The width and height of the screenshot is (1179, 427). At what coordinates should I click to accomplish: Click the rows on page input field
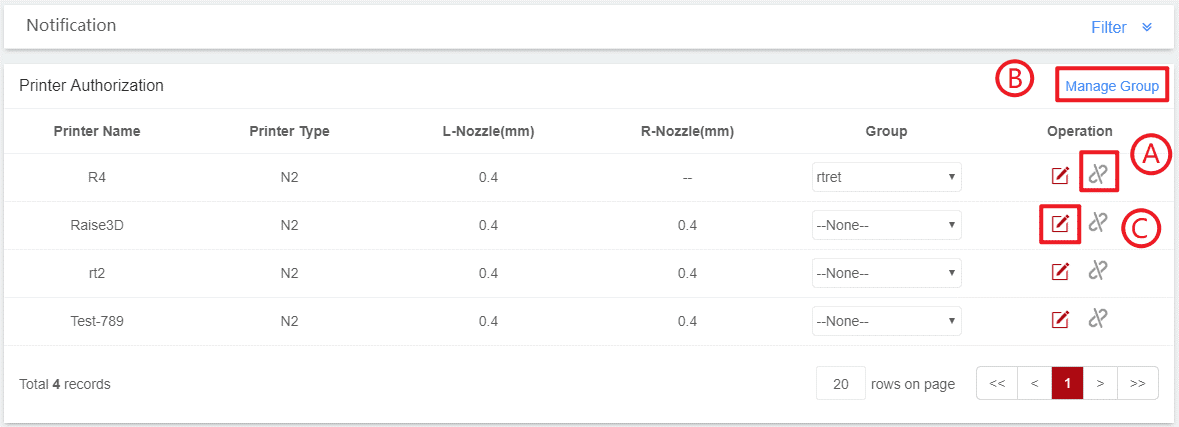coord(841,383)
